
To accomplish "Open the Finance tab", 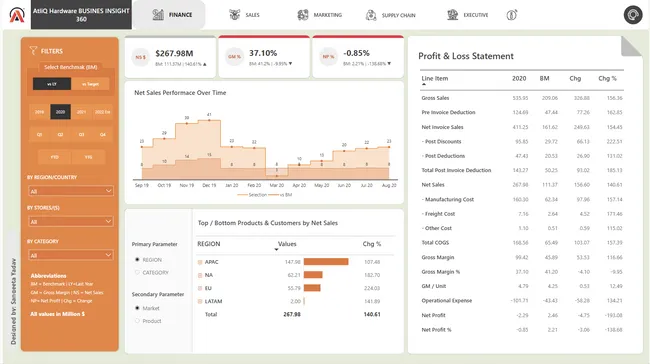I will point(169,15).
